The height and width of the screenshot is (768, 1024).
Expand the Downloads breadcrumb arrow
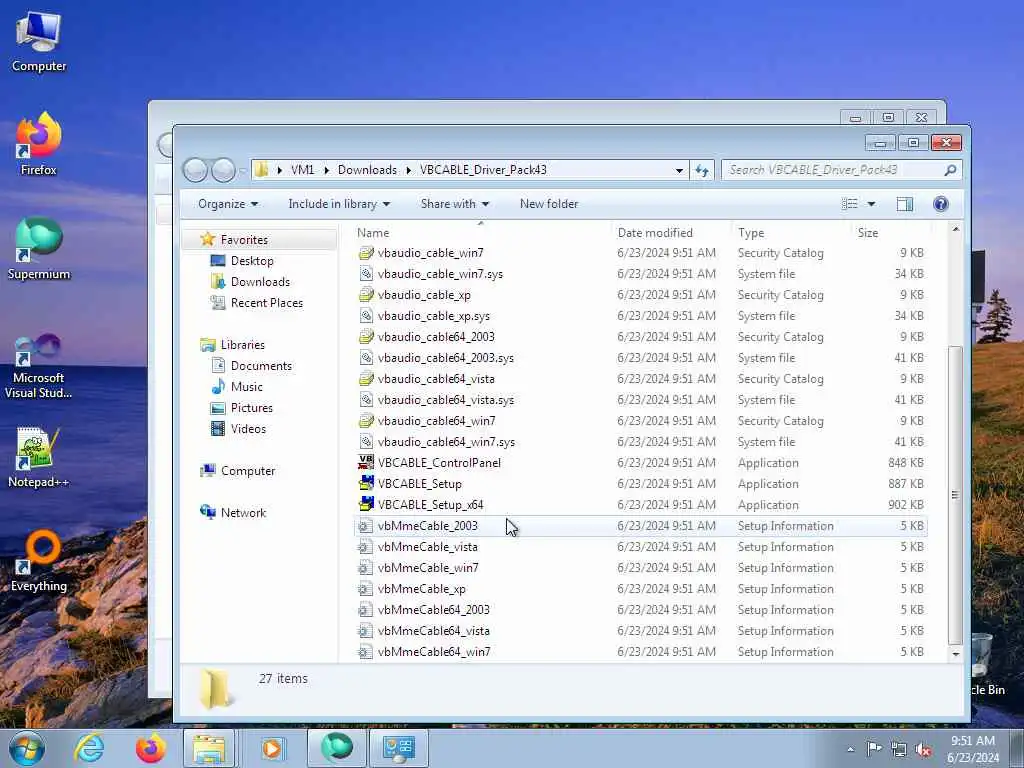[409, 170]
